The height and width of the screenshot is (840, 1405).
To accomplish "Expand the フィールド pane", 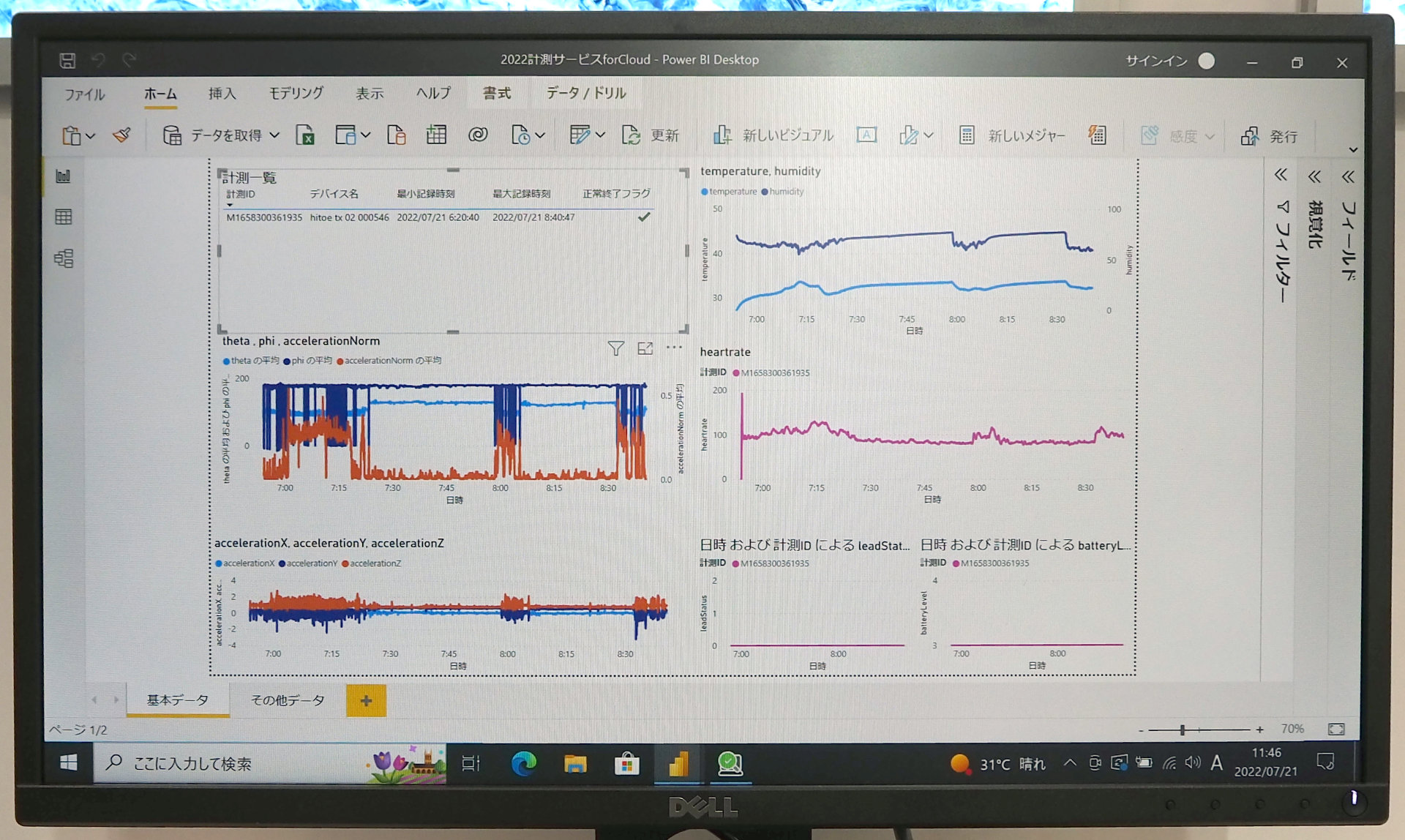I will tap(1348, 176).
